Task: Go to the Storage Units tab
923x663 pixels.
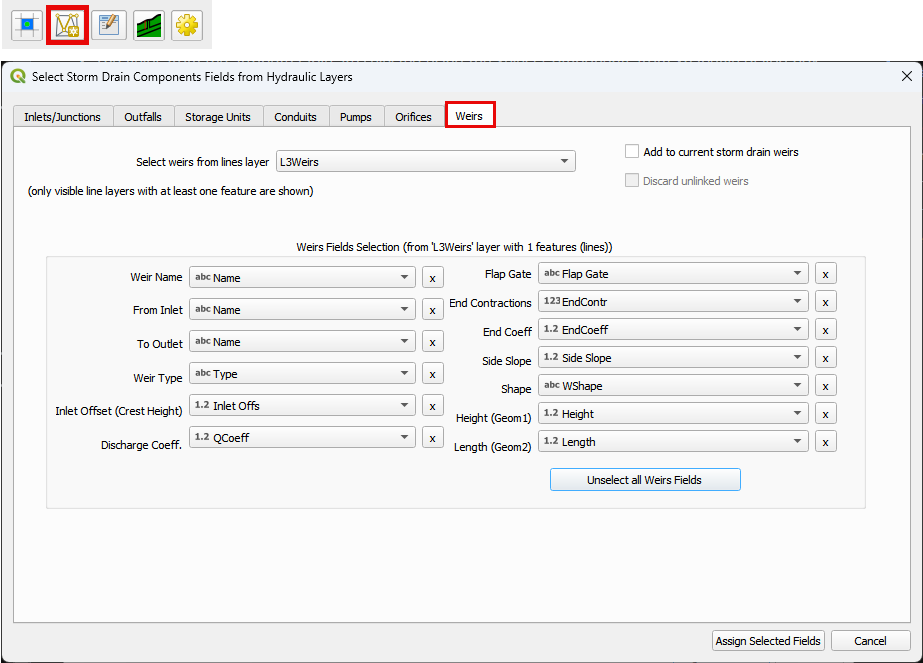Action: (218, 117)
